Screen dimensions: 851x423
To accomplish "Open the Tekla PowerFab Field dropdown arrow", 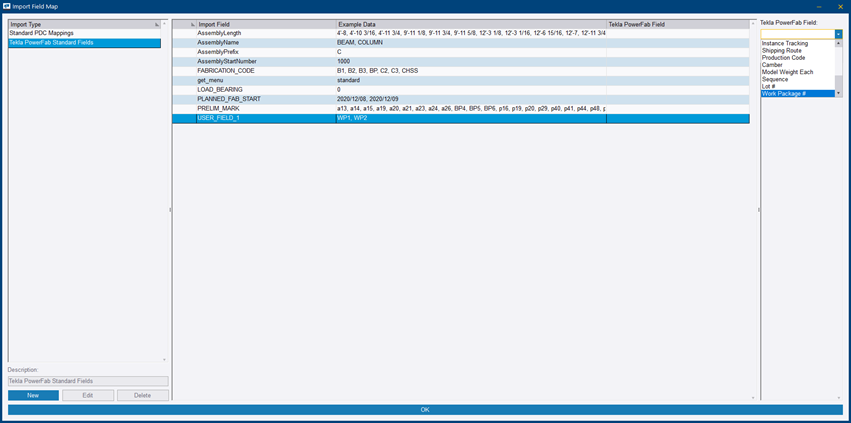I will coord(839,34).
